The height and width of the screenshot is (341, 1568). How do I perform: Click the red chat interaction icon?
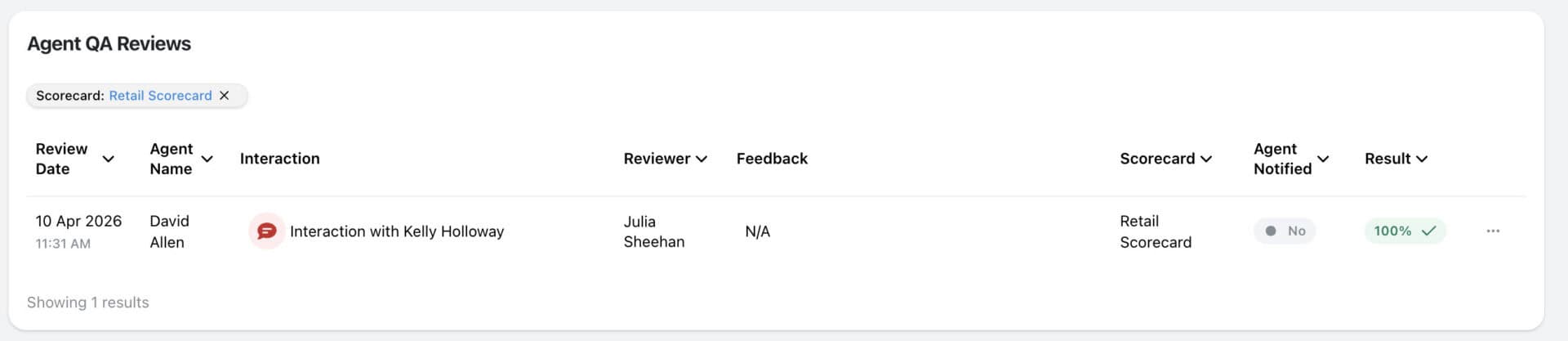click(x=266, y=231)
